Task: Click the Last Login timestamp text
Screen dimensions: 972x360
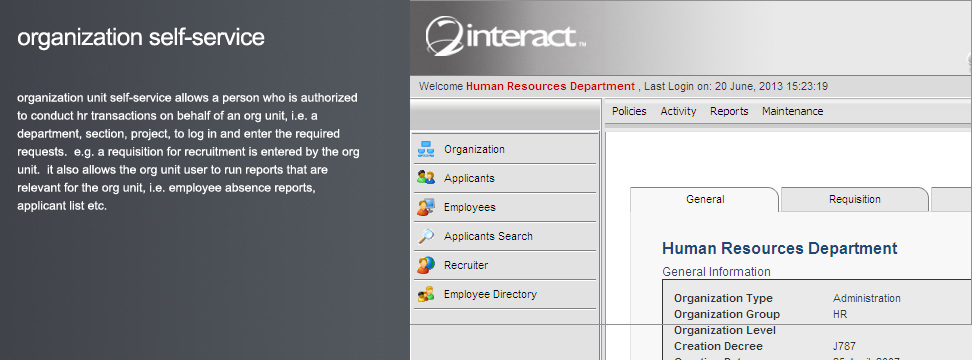Action: pos(736,87)
